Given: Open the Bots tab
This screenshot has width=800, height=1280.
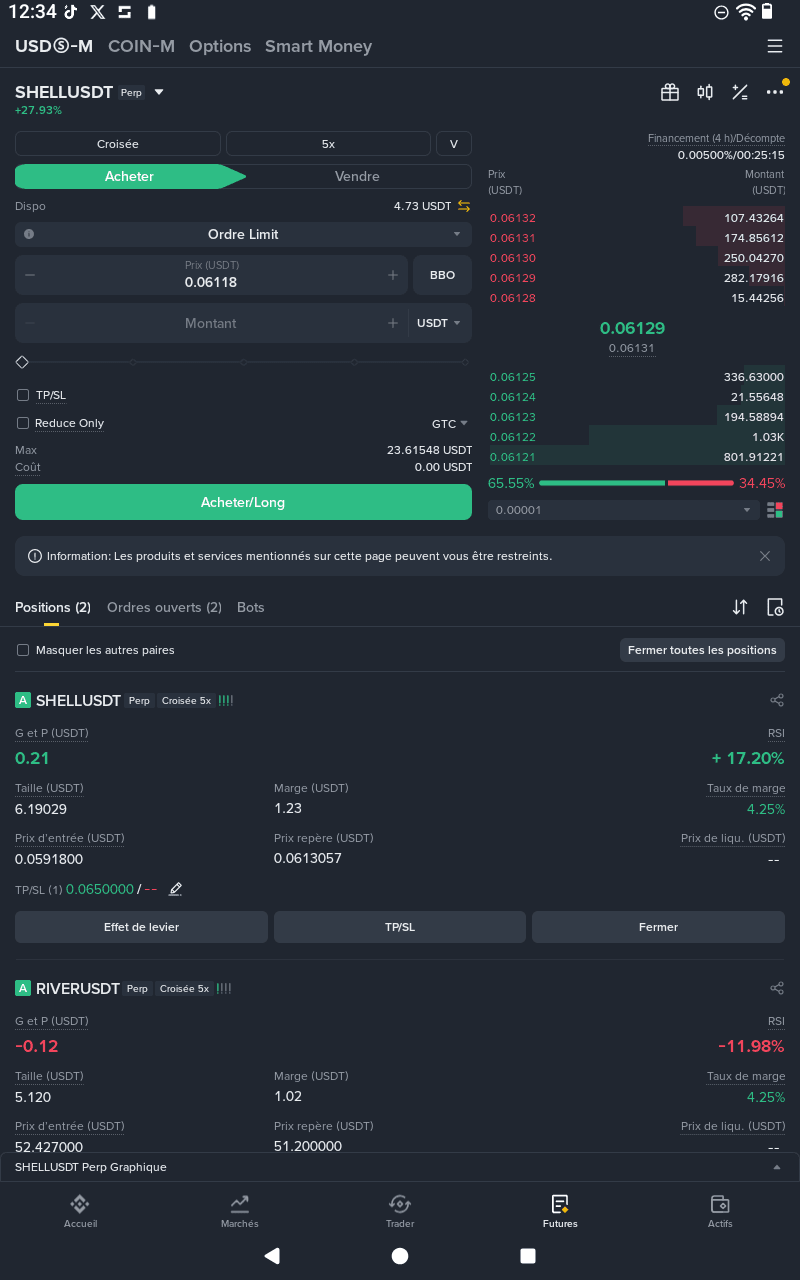Looking at the screenshot, I should click(251, 607).
